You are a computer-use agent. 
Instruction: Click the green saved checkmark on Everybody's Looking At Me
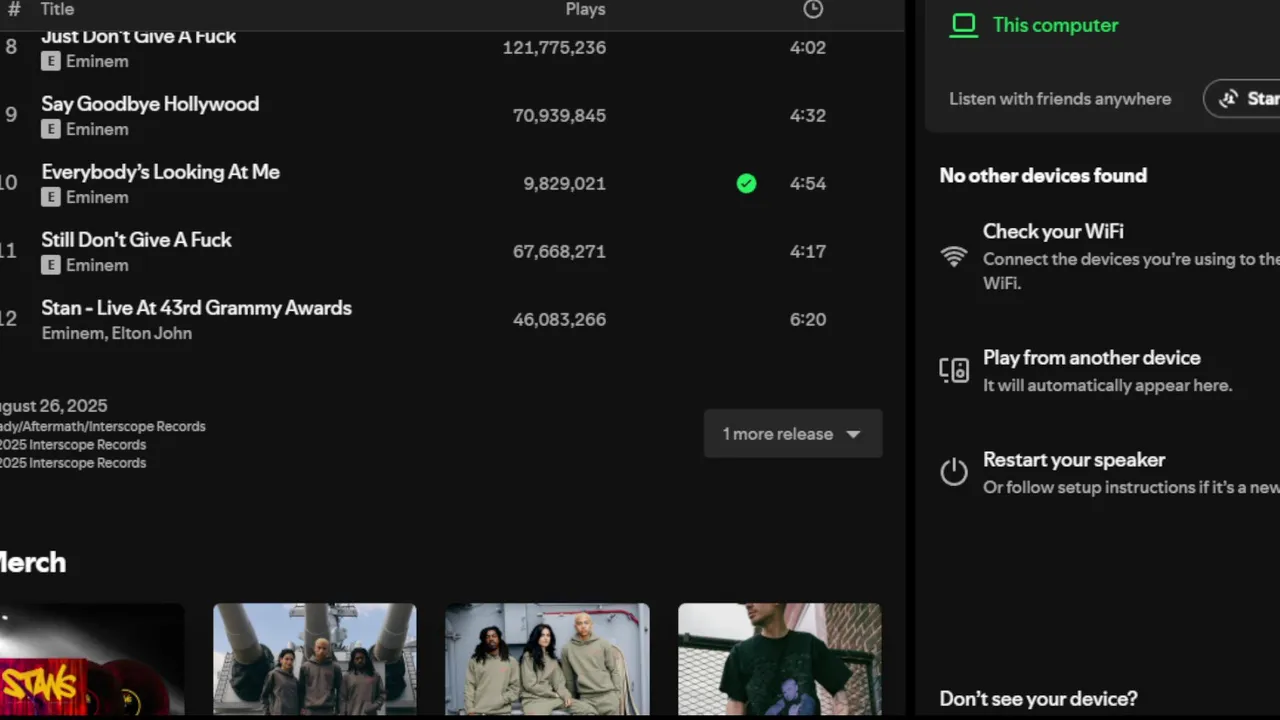746,183
